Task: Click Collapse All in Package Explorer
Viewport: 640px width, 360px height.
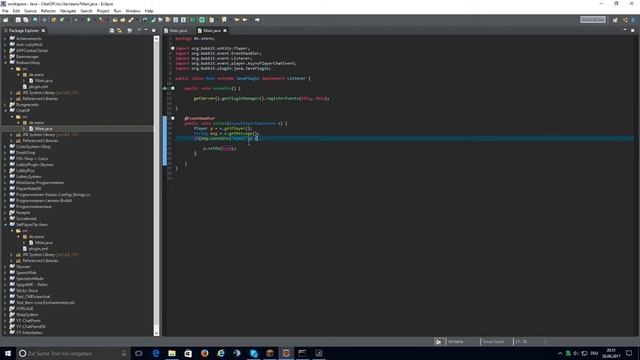Action: [112, 31]
